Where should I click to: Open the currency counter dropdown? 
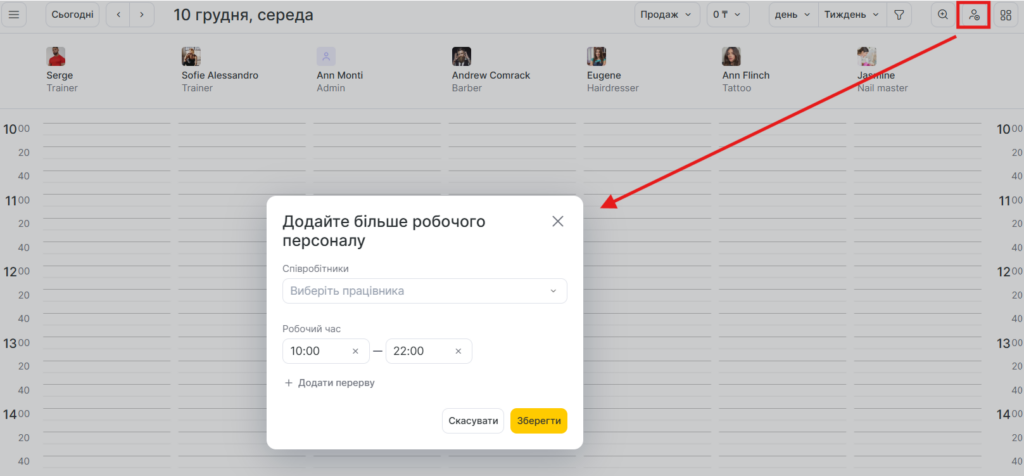[x=728, y=15]
